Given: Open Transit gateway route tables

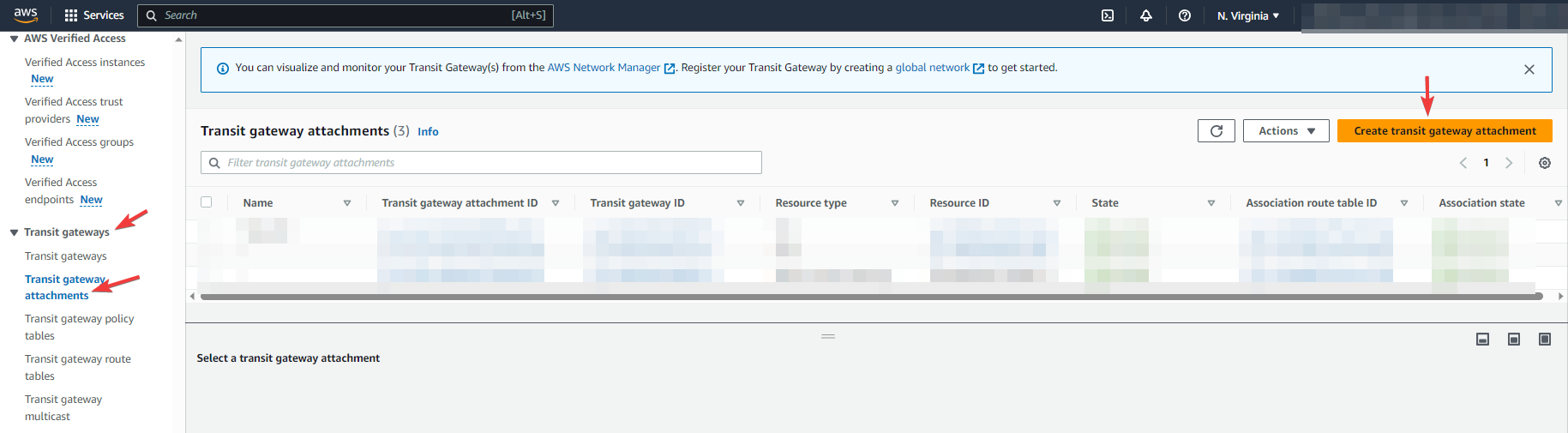Looking at the screenshot, I should 78,368.
